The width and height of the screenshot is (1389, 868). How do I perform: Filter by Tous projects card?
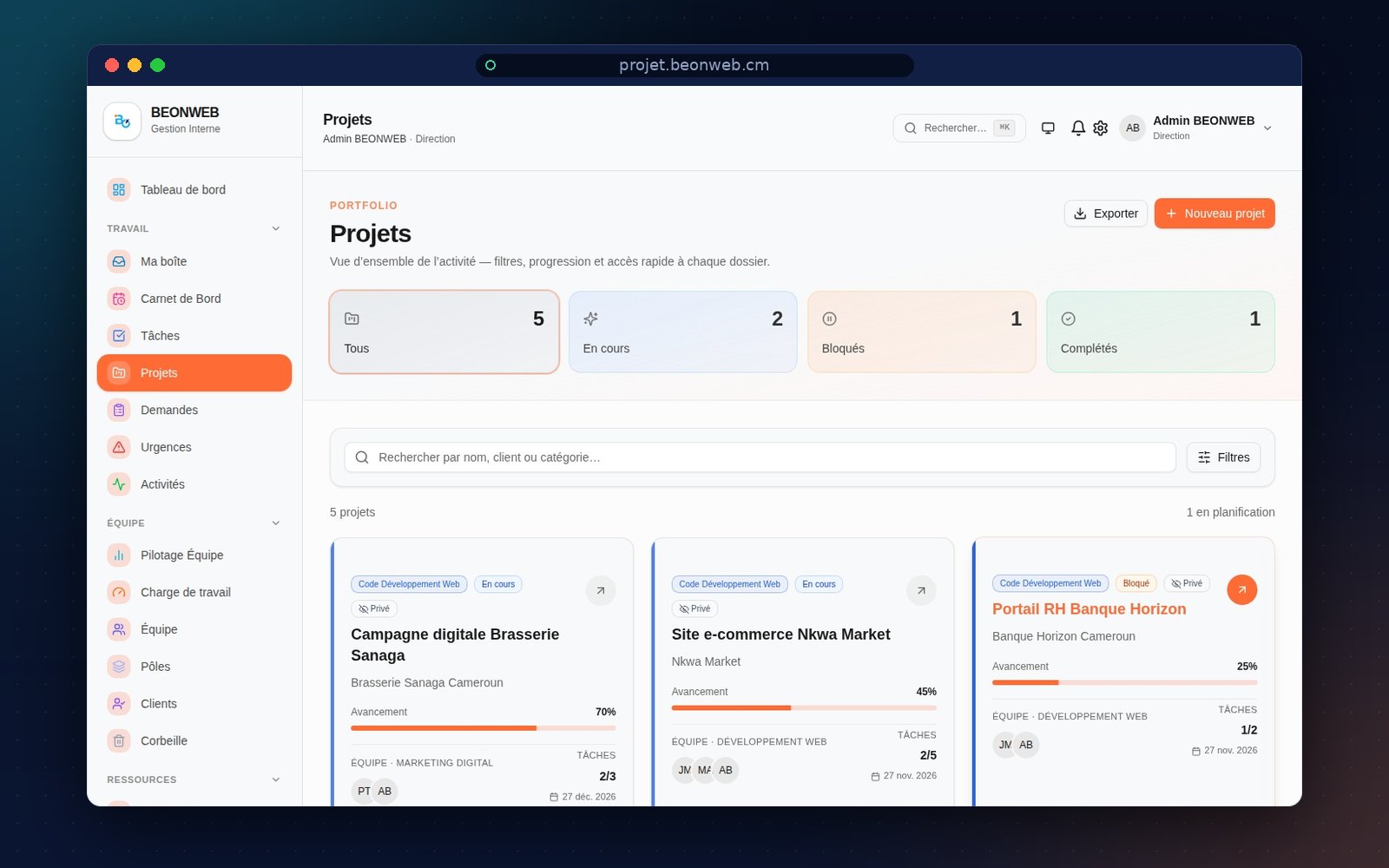[x=444, y=332]
